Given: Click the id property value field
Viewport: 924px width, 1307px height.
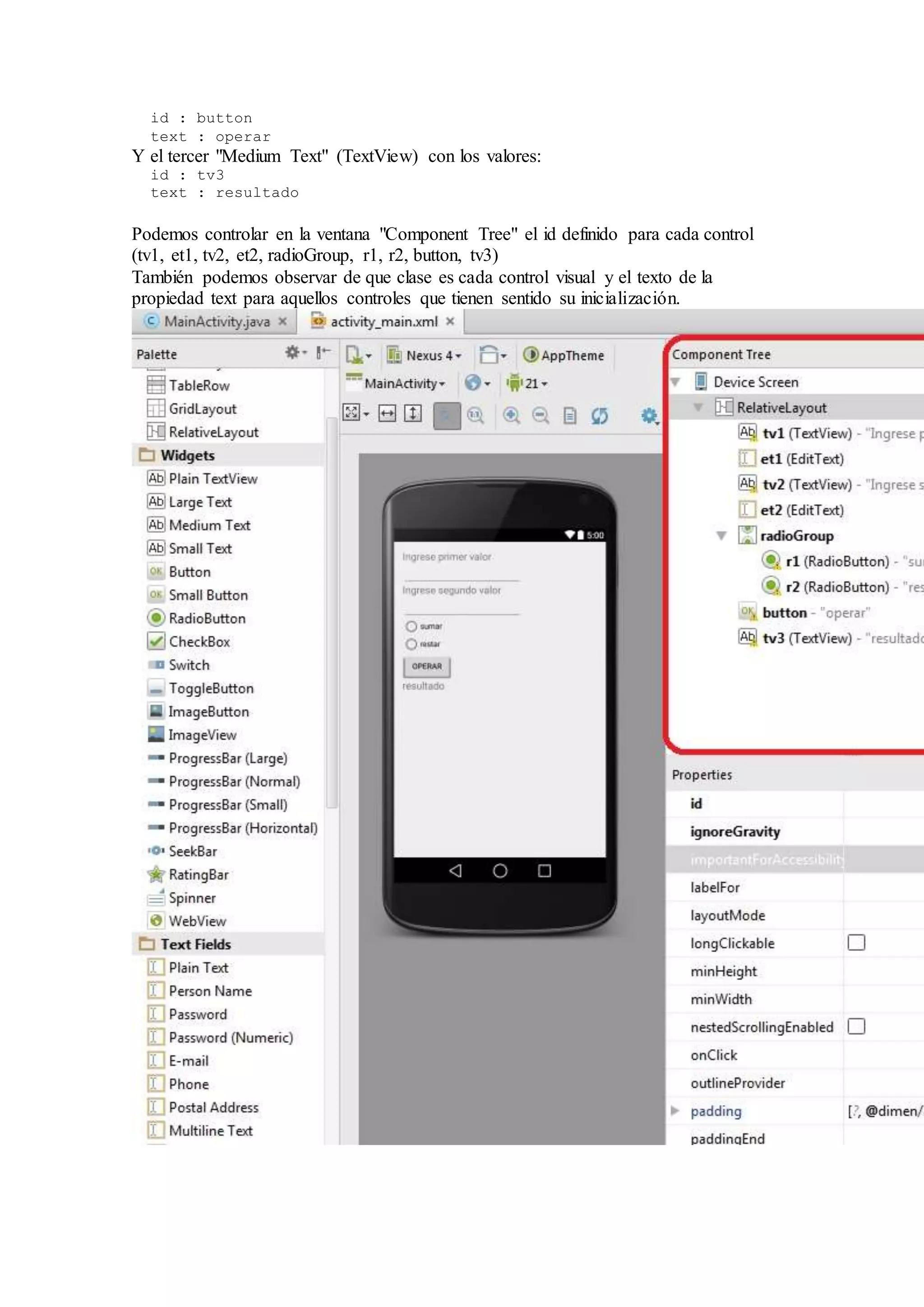Looking at the screenshot, I should point(883,803).
